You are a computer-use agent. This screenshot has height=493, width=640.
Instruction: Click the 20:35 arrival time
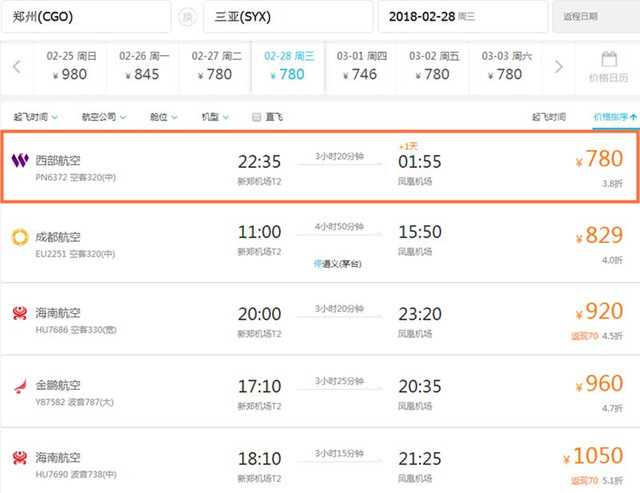(x=420, y=386)
